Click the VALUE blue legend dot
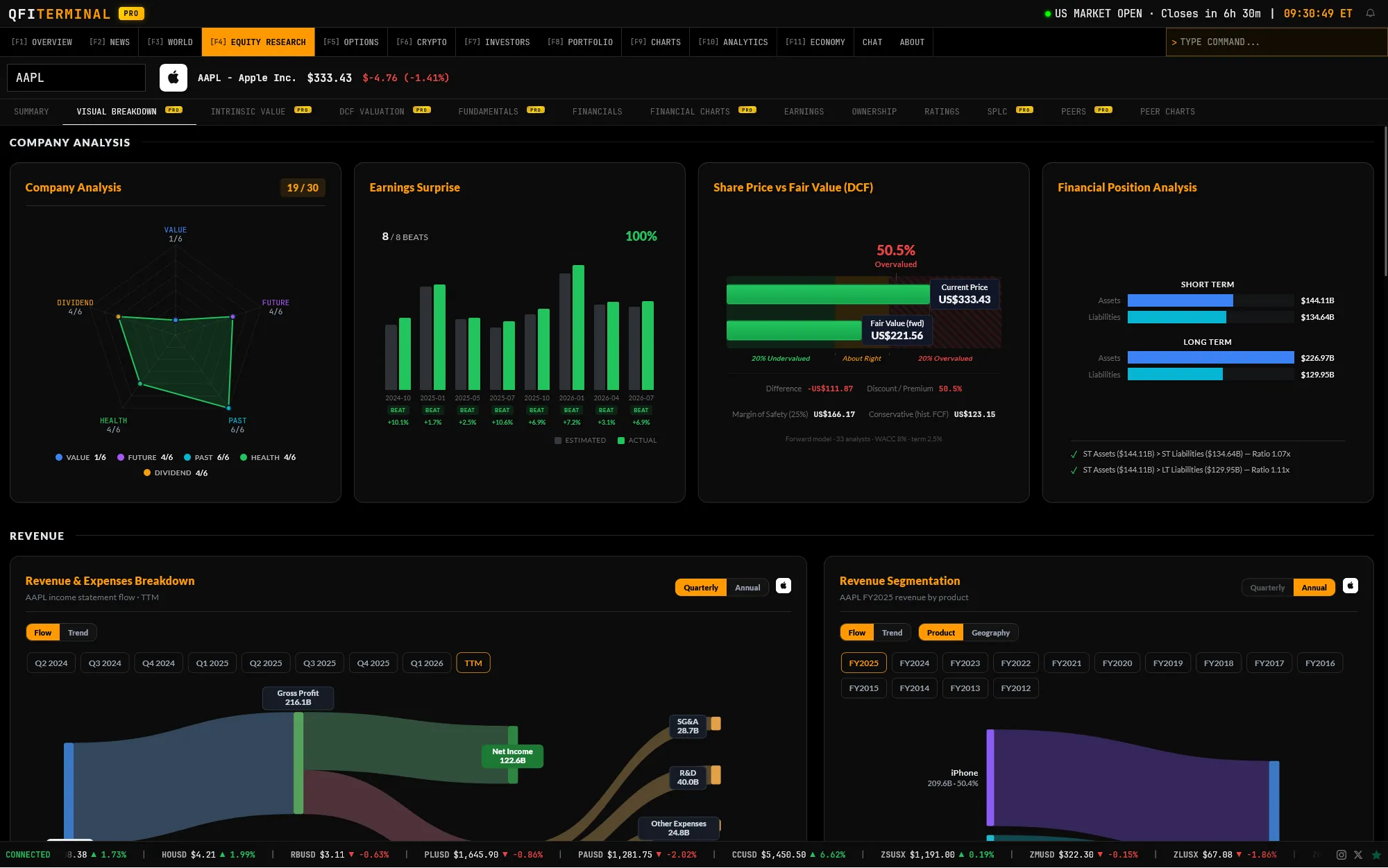The image size is (1388, 868). tap(59, 458)
